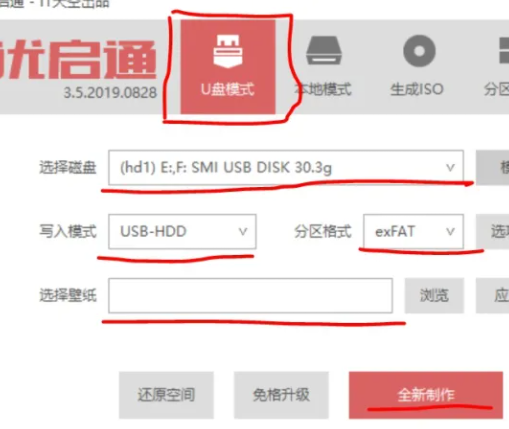Open the 写入模式 USB-HDD dropdown
This screenshot has height=429, width=509.
click(x=182, y=232)
